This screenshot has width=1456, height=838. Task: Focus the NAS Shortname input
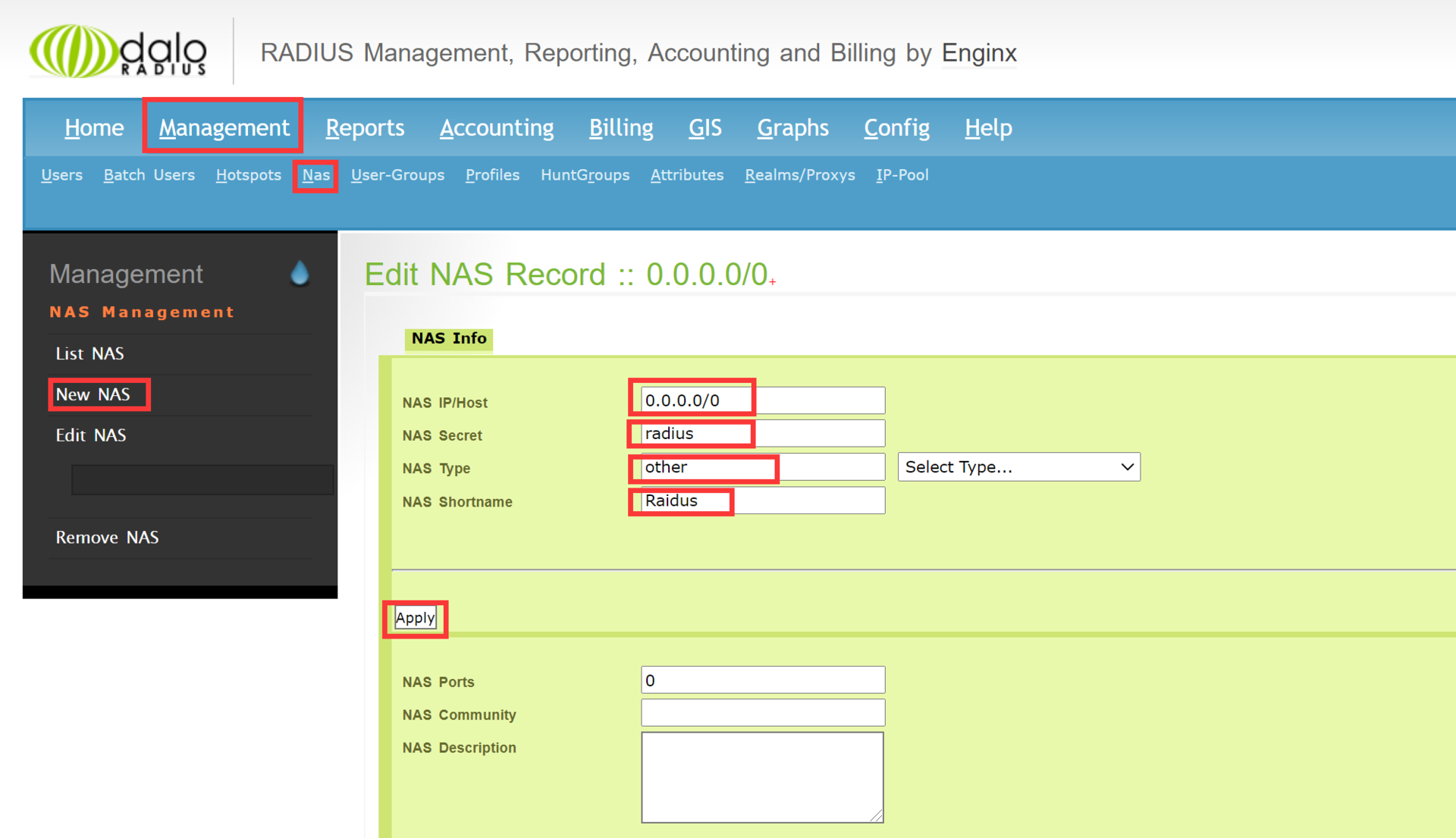click(762, 501)
